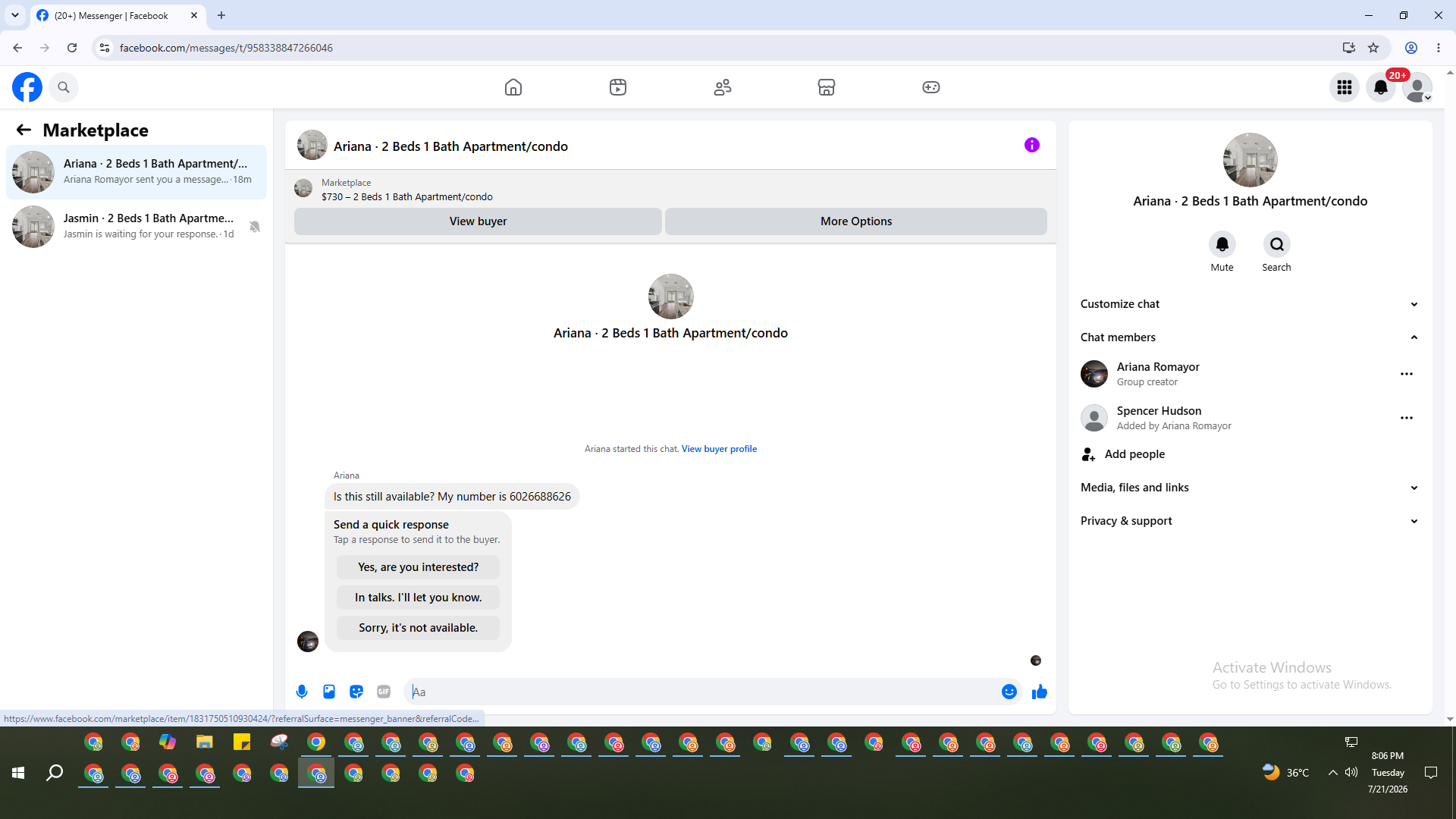Open Sticky Notes from the taskbar
This screenshot has height=819, width=1456.
coord(242,742)
